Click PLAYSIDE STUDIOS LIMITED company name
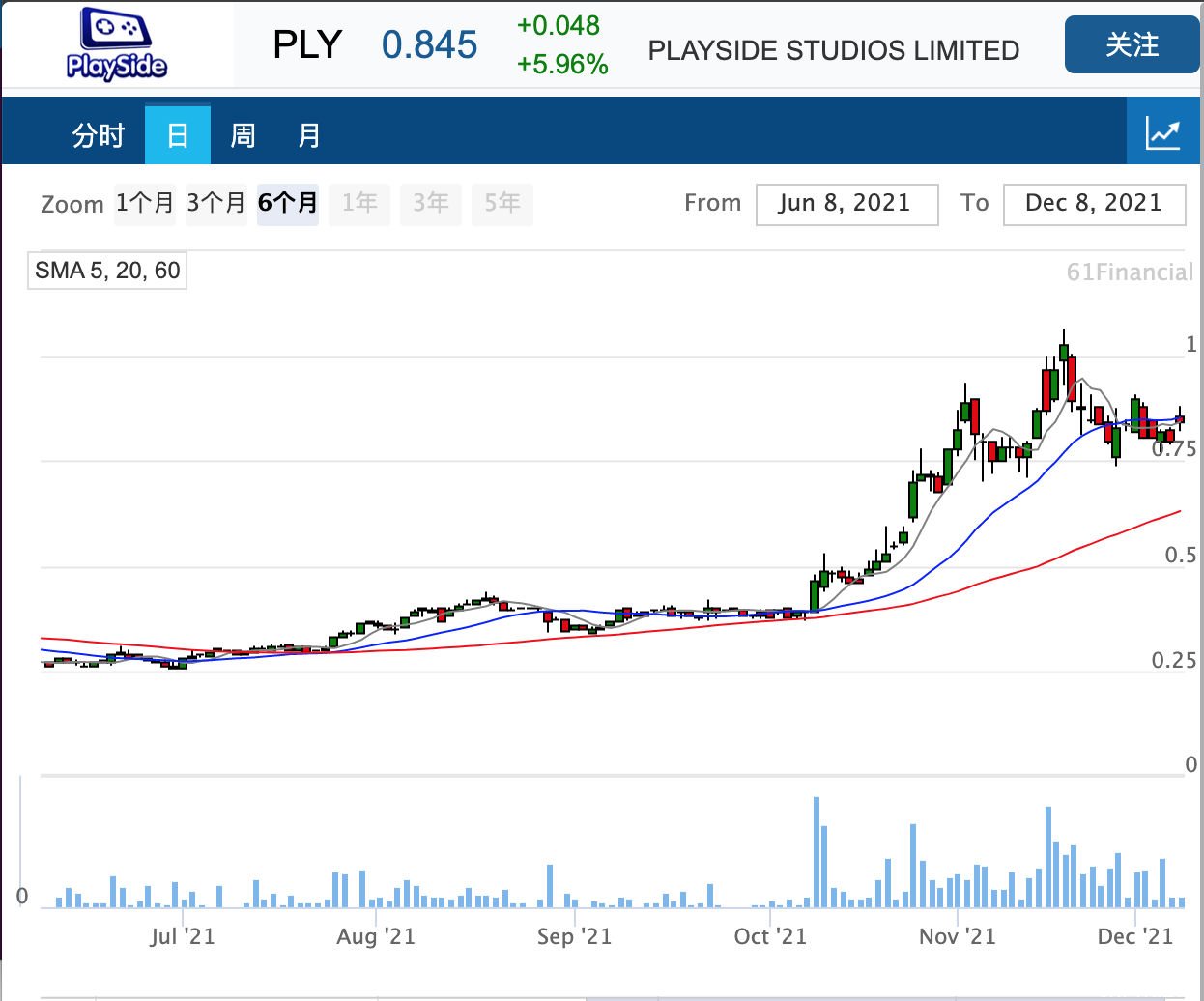Screen dimensions: 1204x1001 pyautogui.click(x=834, y=50)
